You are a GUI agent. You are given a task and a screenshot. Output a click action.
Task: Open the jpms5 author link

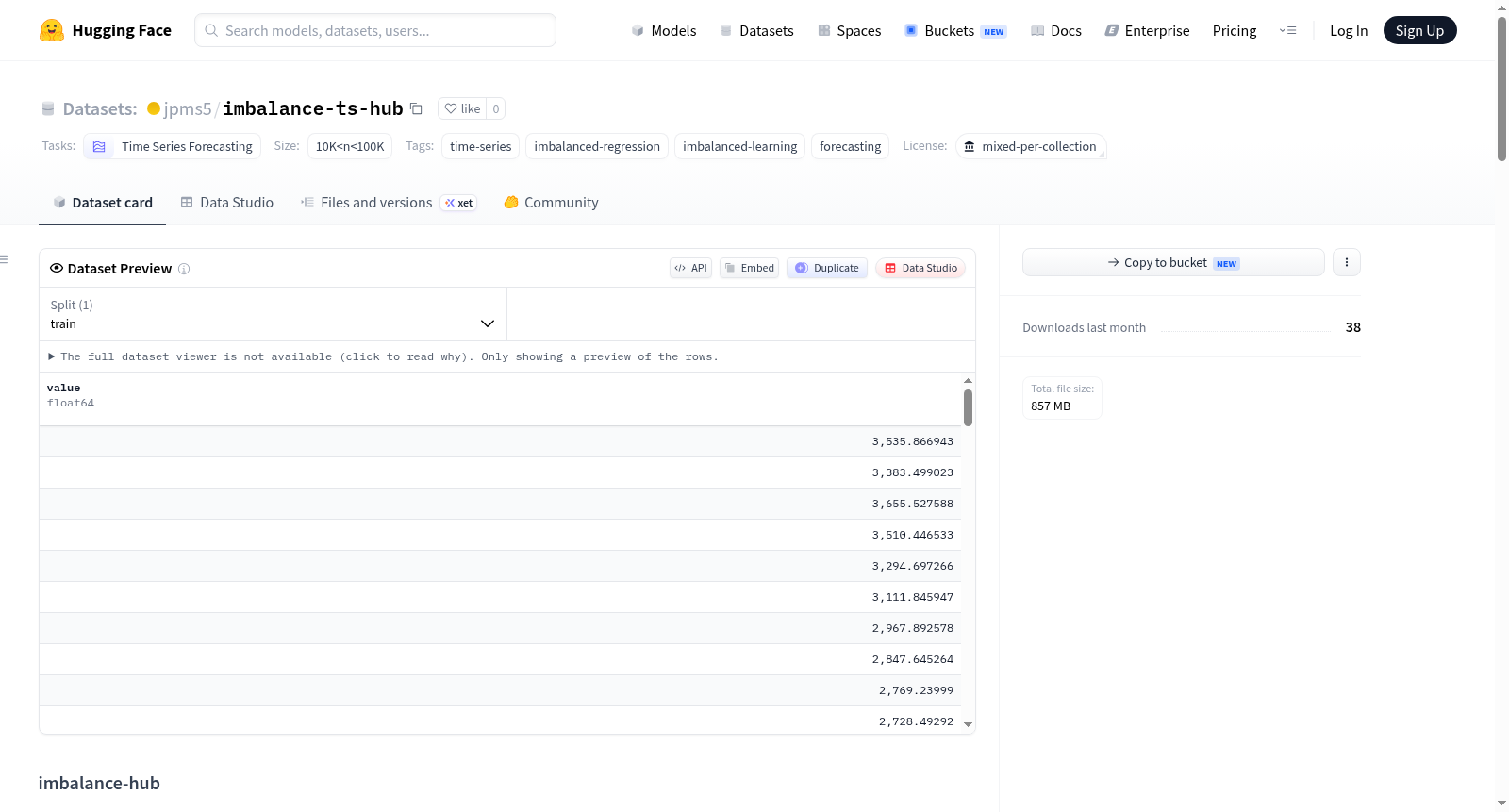tap(188, 108)
